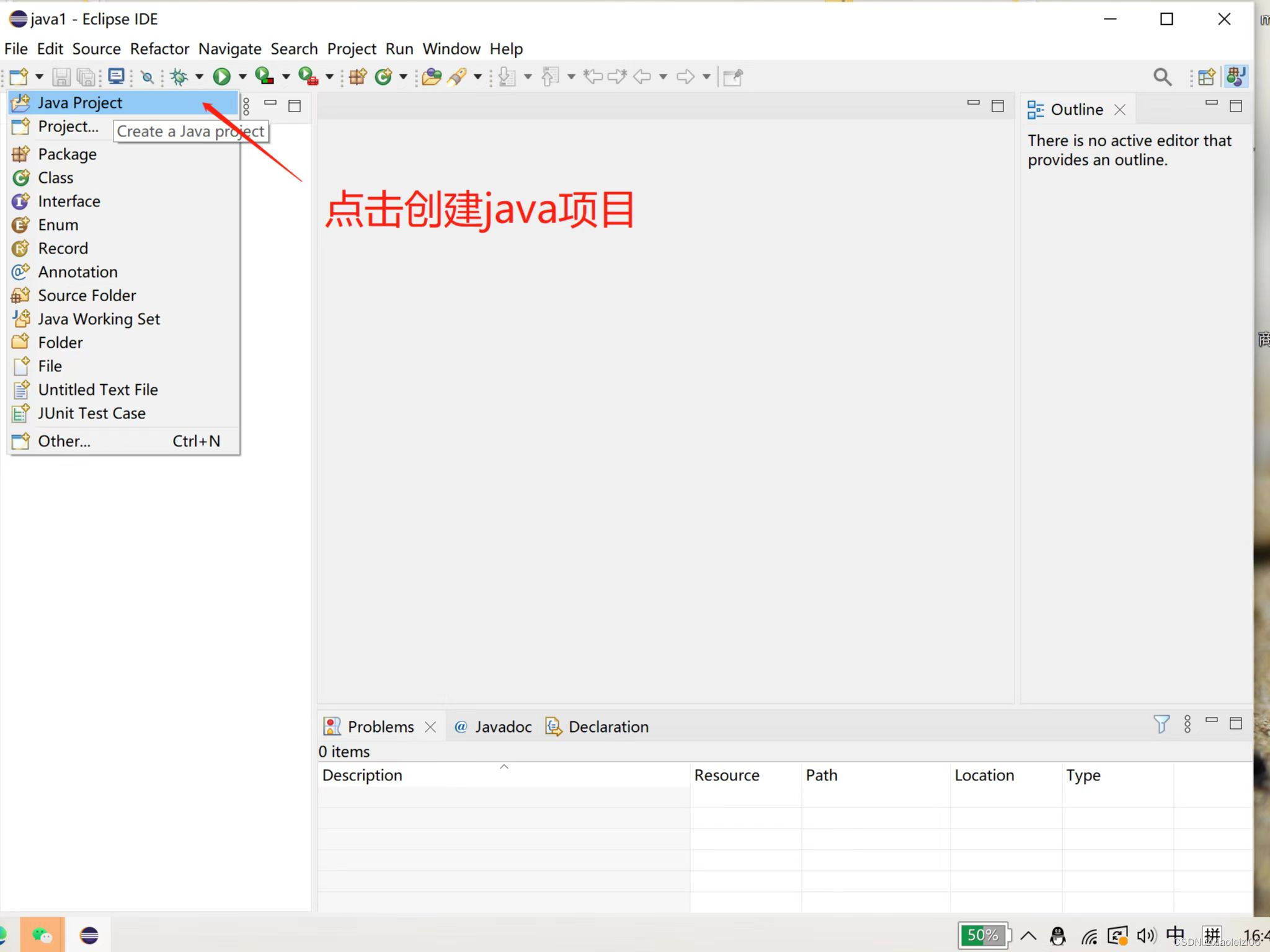Switch to the Javadoc tab

pyautogui.click(x=502, y=726)
